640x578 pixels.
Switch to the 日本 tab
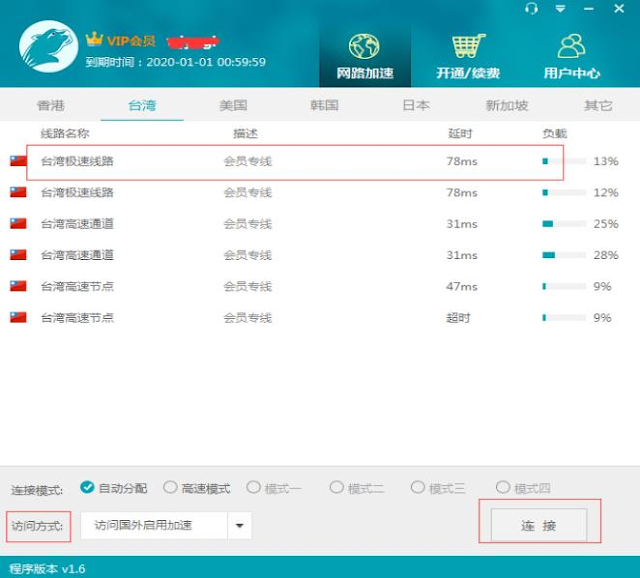tap(416, 105)
